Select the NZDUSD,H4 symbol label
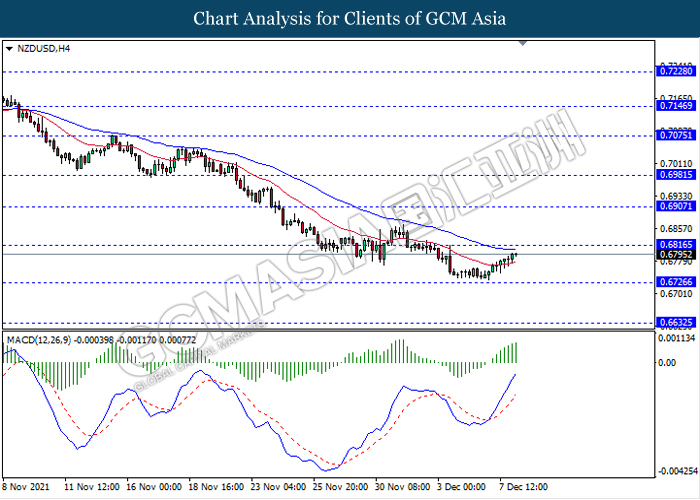Screen dimensions: 700x500 pos(42,47)
